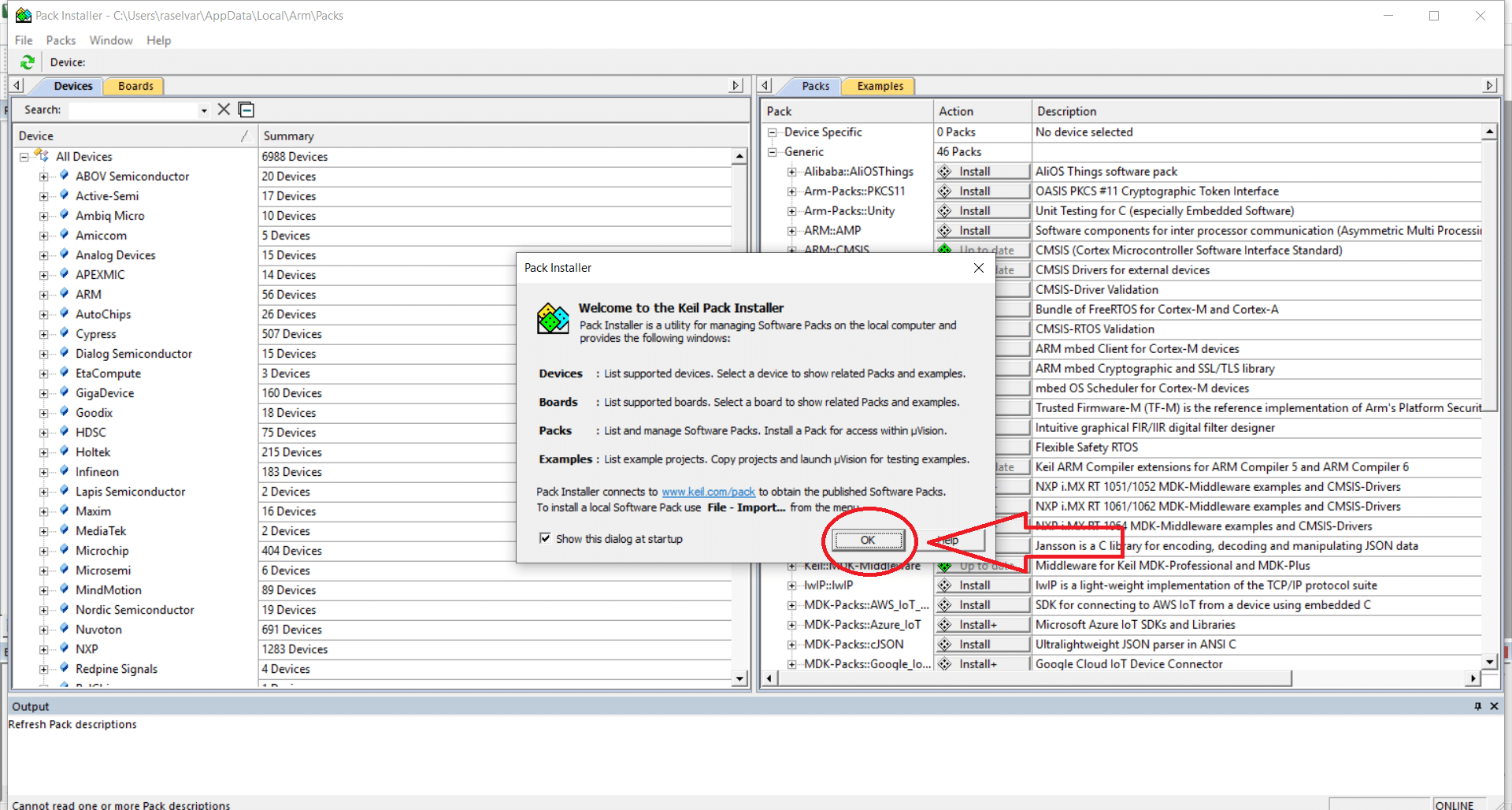Select the Dialog Semiconductor device row
Image resolution: width=1512 pixels, height=810 pixels.
(134, 353)
